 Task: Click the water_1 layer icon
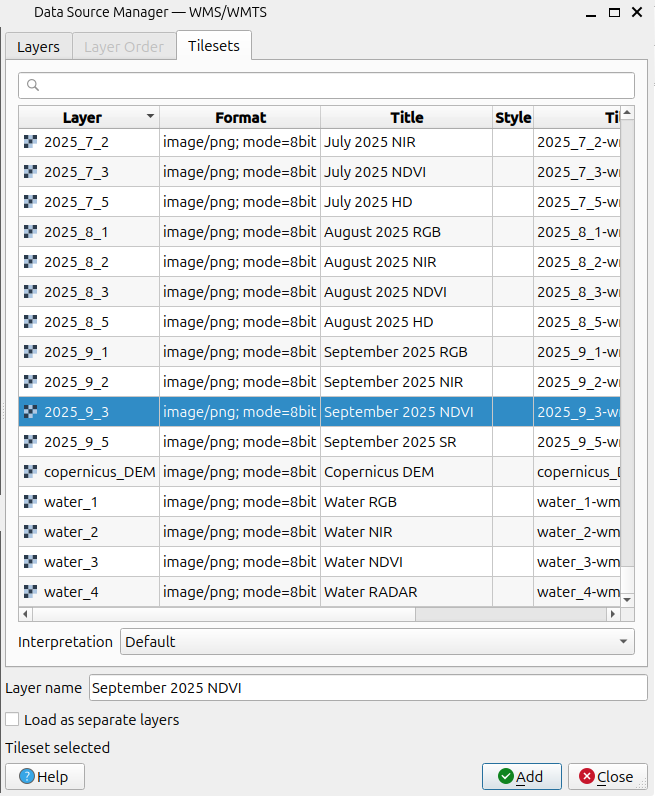(x=30, y=502)
